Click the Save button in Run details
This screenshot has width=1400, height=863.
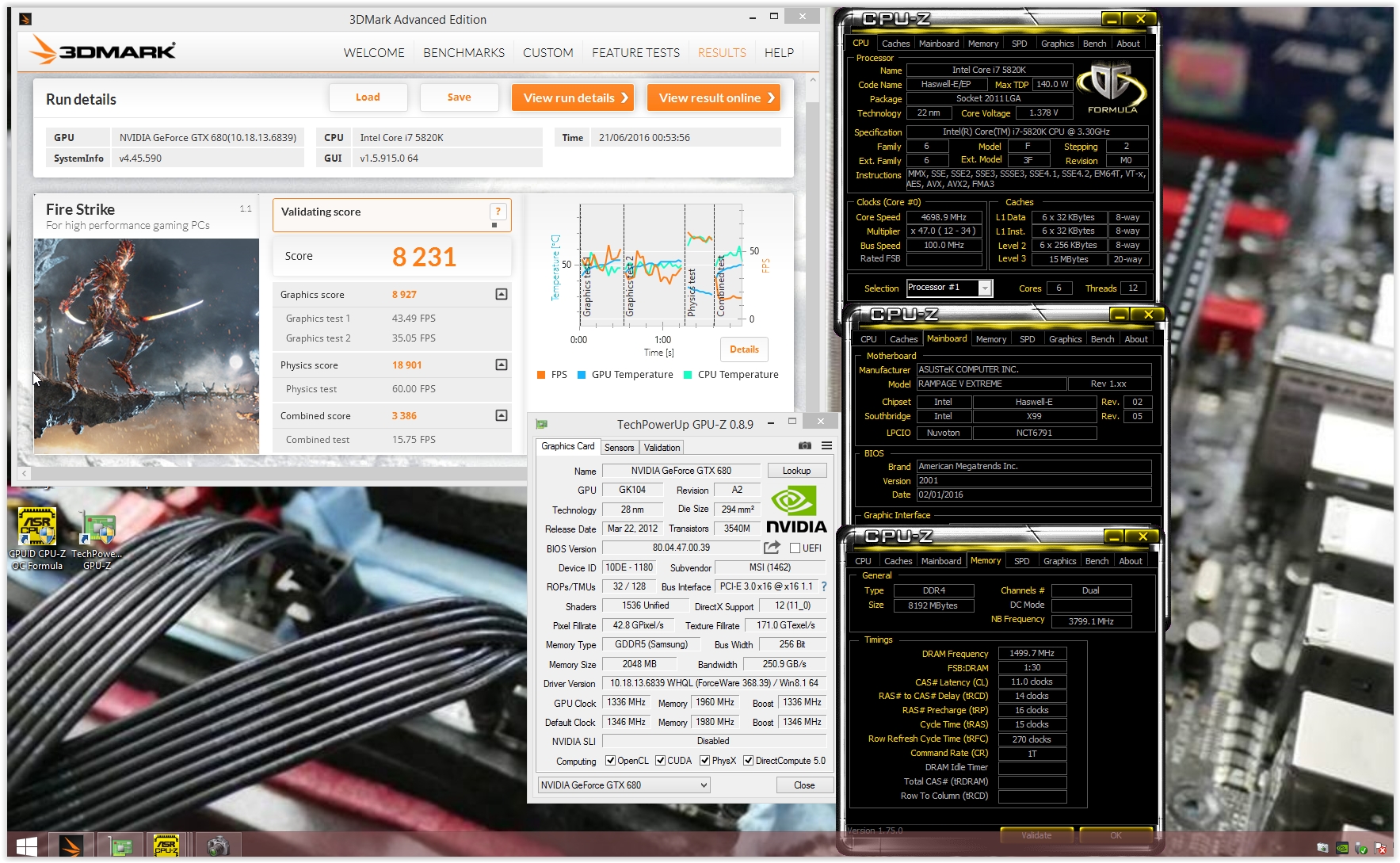(x=459, y=97)
